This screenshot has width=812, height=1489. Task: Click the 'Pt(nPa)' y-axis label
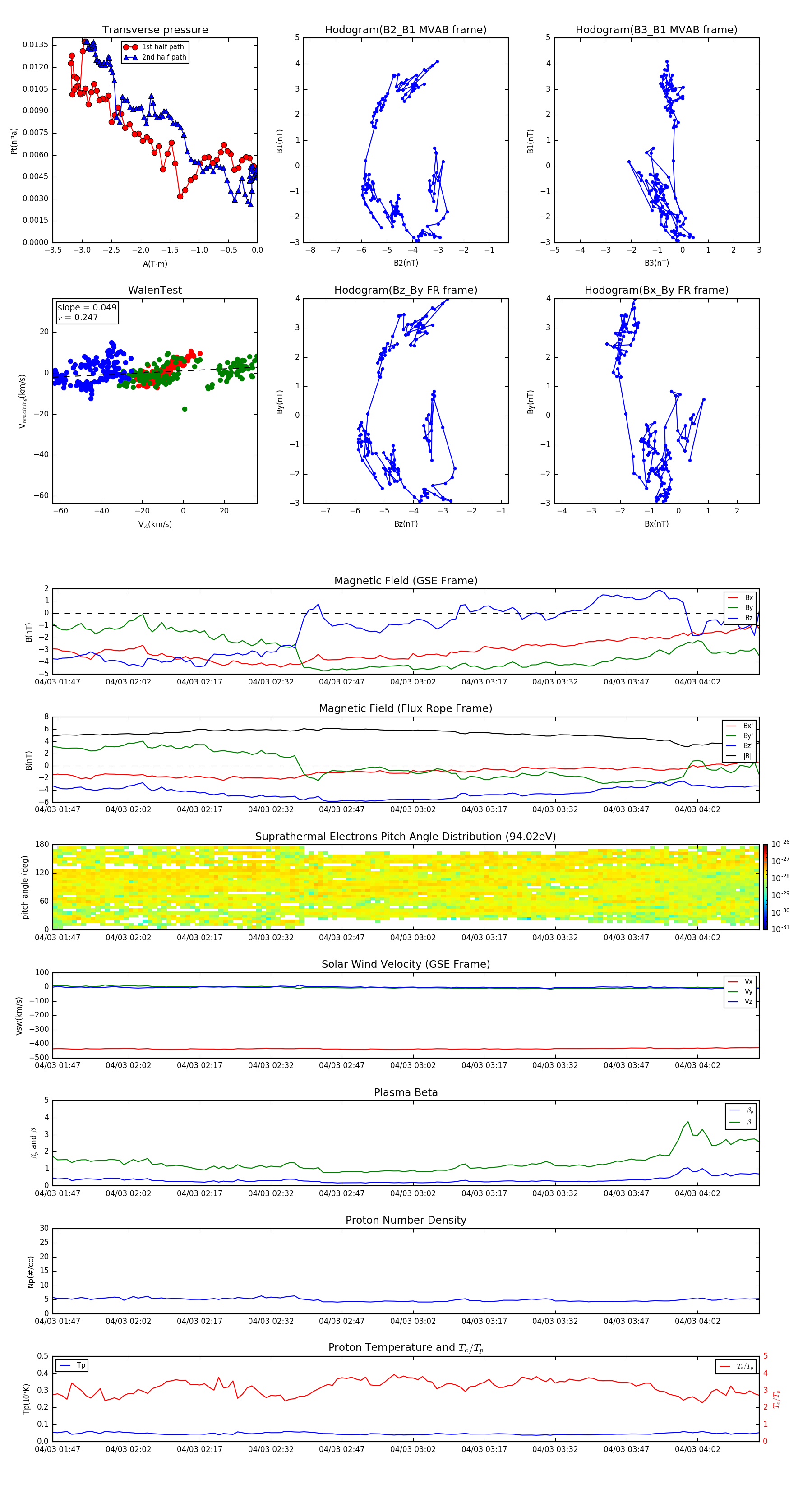(x=14, y=140)
